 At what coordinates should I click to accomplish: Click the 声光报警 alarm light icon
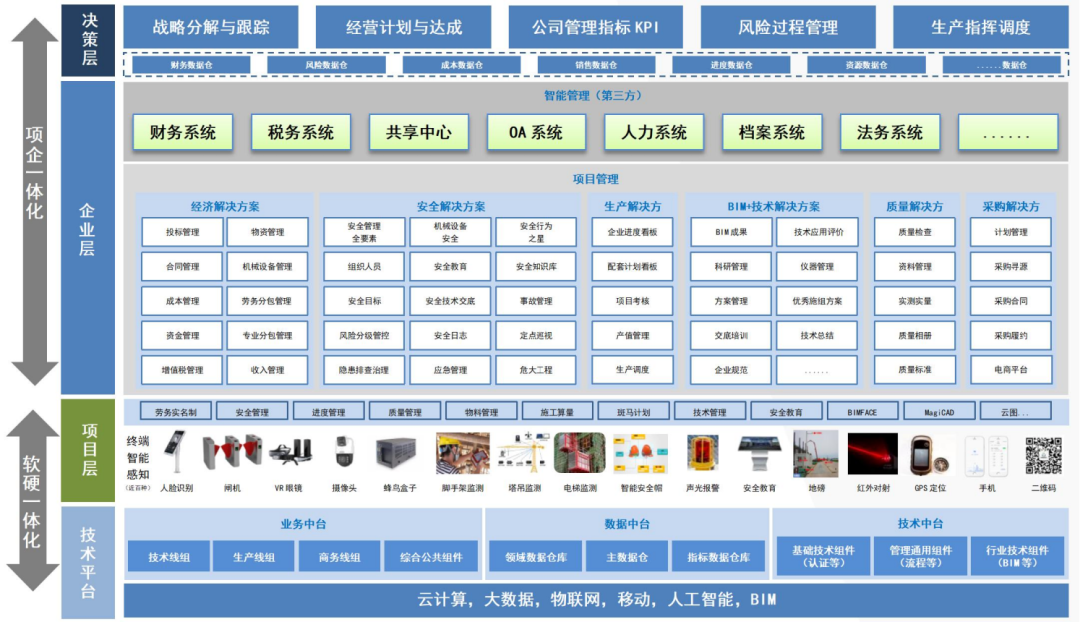[703, 453]
